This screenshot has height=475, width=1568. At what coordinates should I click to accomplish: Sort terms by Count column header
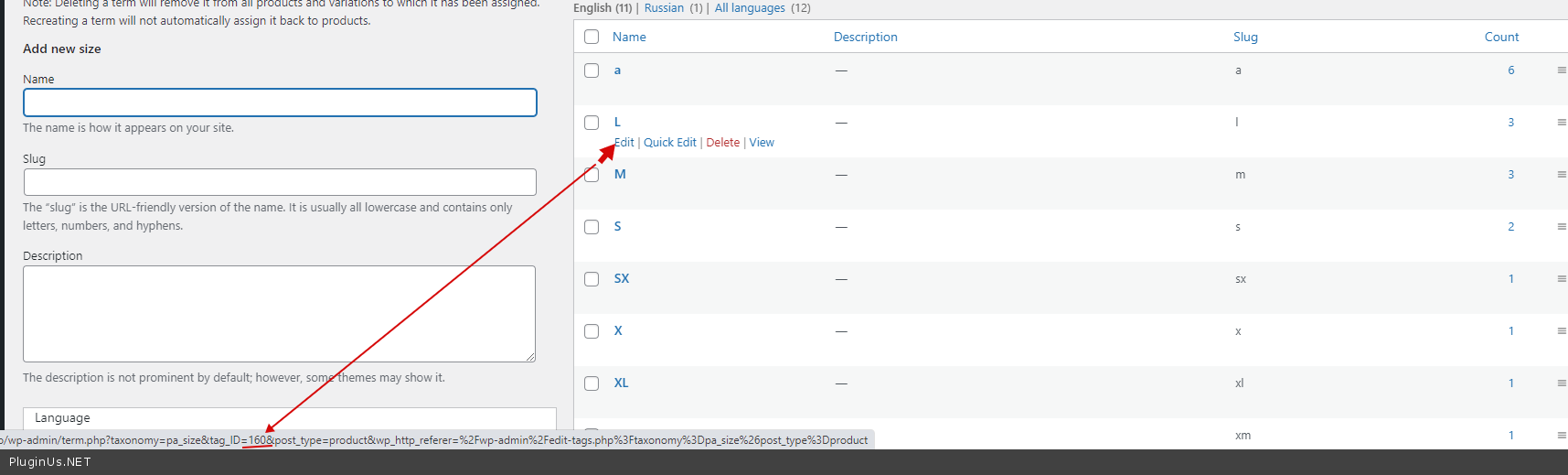1501,37
